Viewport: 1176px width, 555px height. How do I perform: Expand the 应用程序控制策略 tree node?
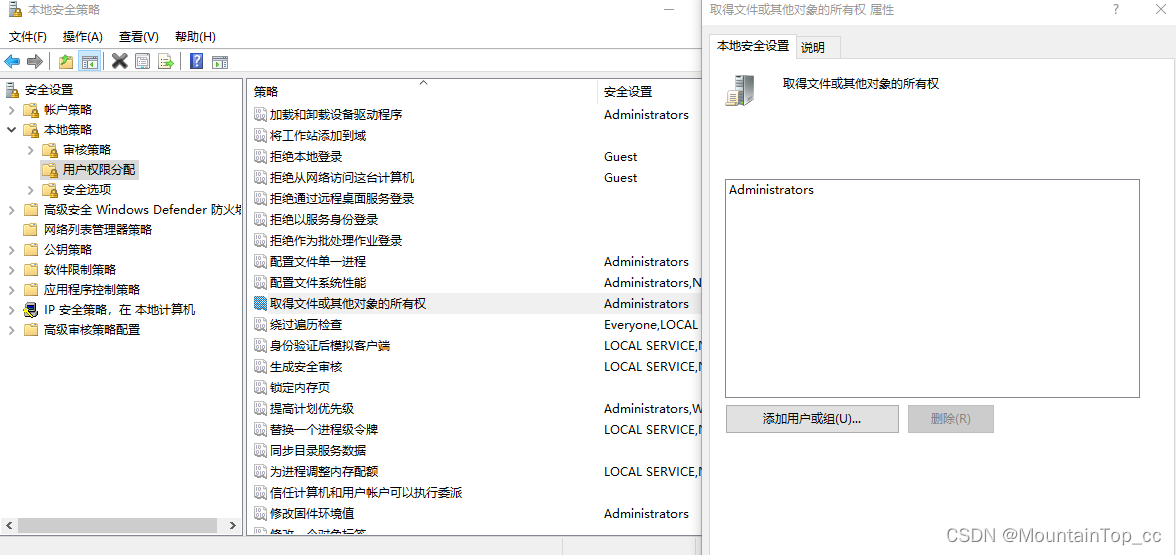point(11,290)
